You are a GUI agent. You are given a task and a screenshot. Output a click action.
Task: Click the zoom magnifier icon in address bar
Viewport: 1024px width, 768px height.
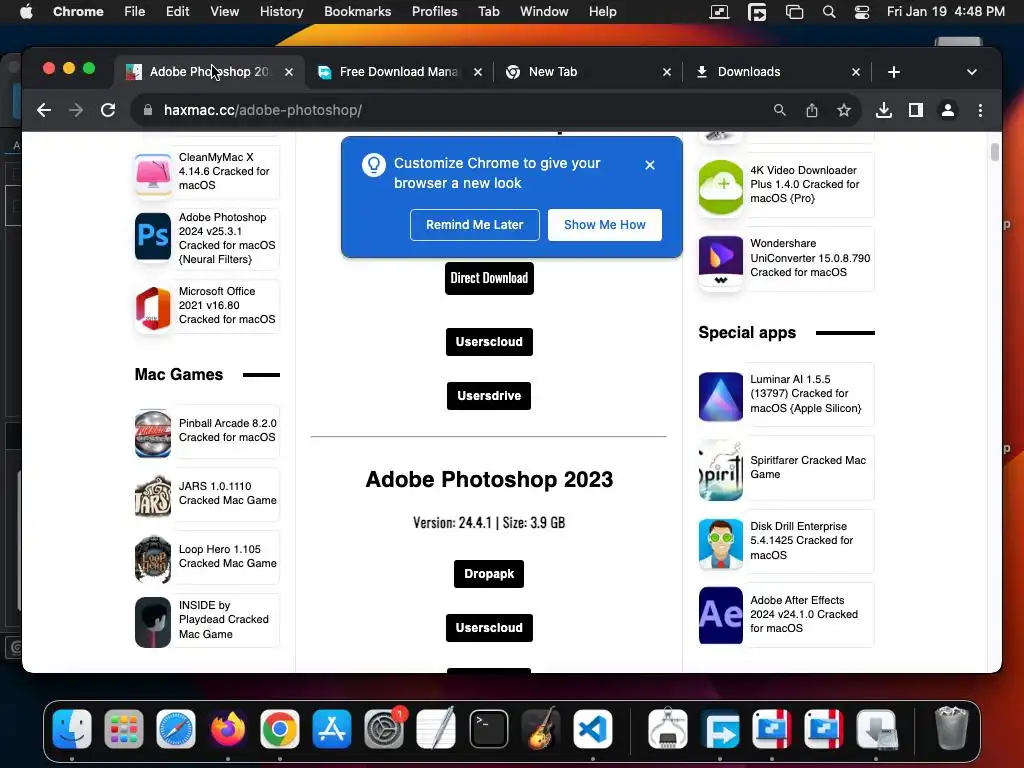[780, 110]
